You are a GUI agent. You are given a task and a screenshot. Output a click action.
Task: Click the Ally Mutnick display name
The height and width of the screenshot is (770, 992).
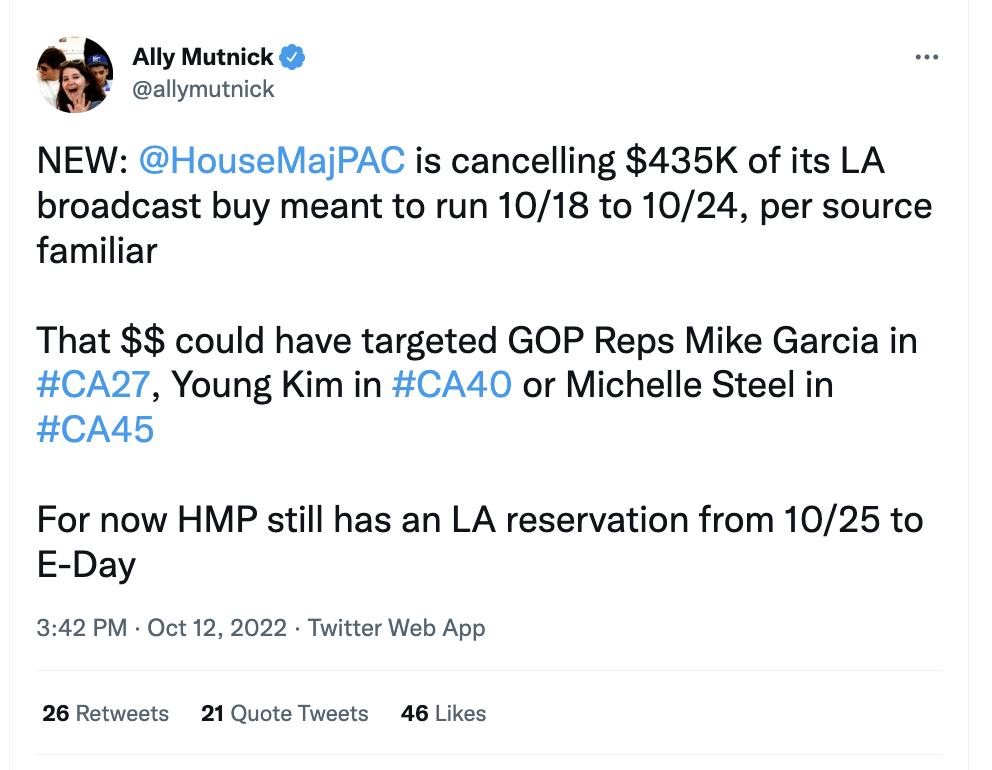203,58
